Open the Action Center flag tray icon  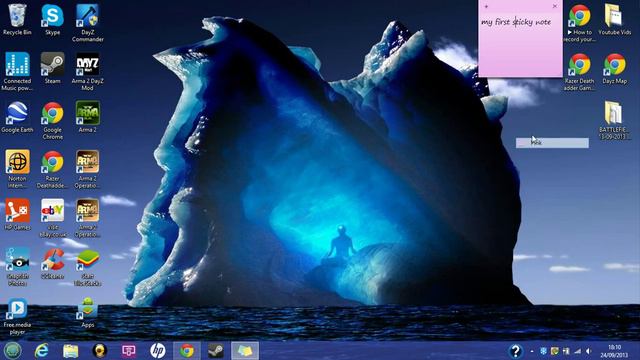point(566,351)
